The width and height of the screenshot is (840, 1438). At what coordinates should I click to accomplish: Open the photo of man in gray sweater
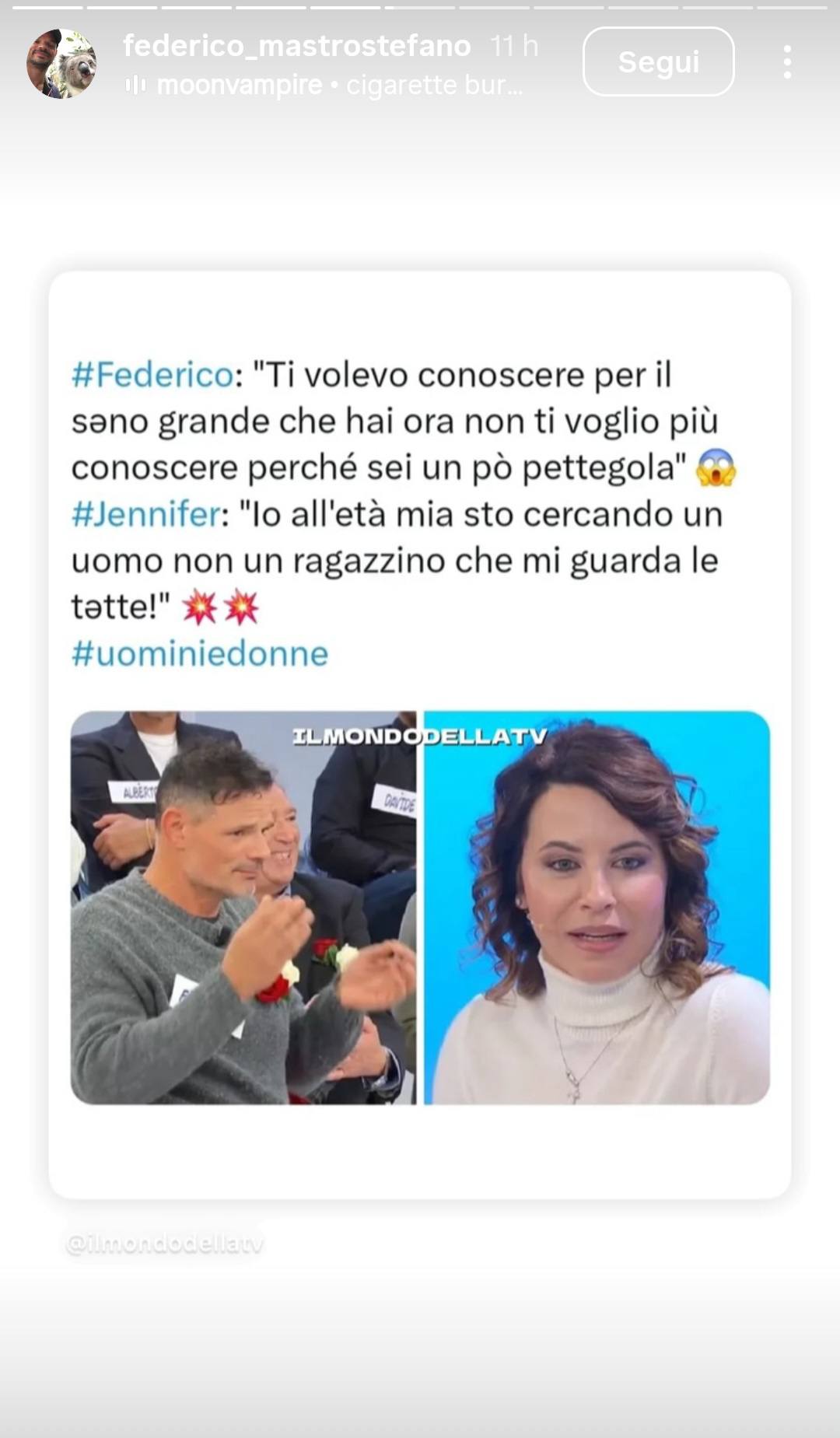coord(243,908)
